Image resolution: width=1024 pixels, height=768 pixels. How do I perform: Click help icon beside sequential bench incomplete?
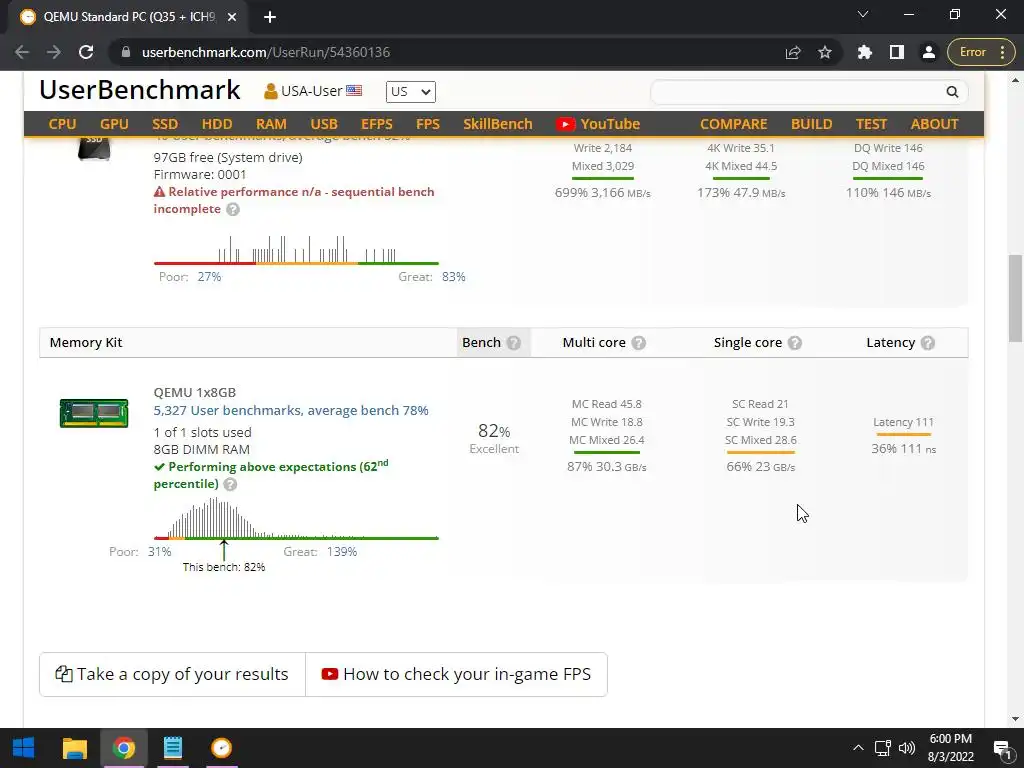(233, 210)
